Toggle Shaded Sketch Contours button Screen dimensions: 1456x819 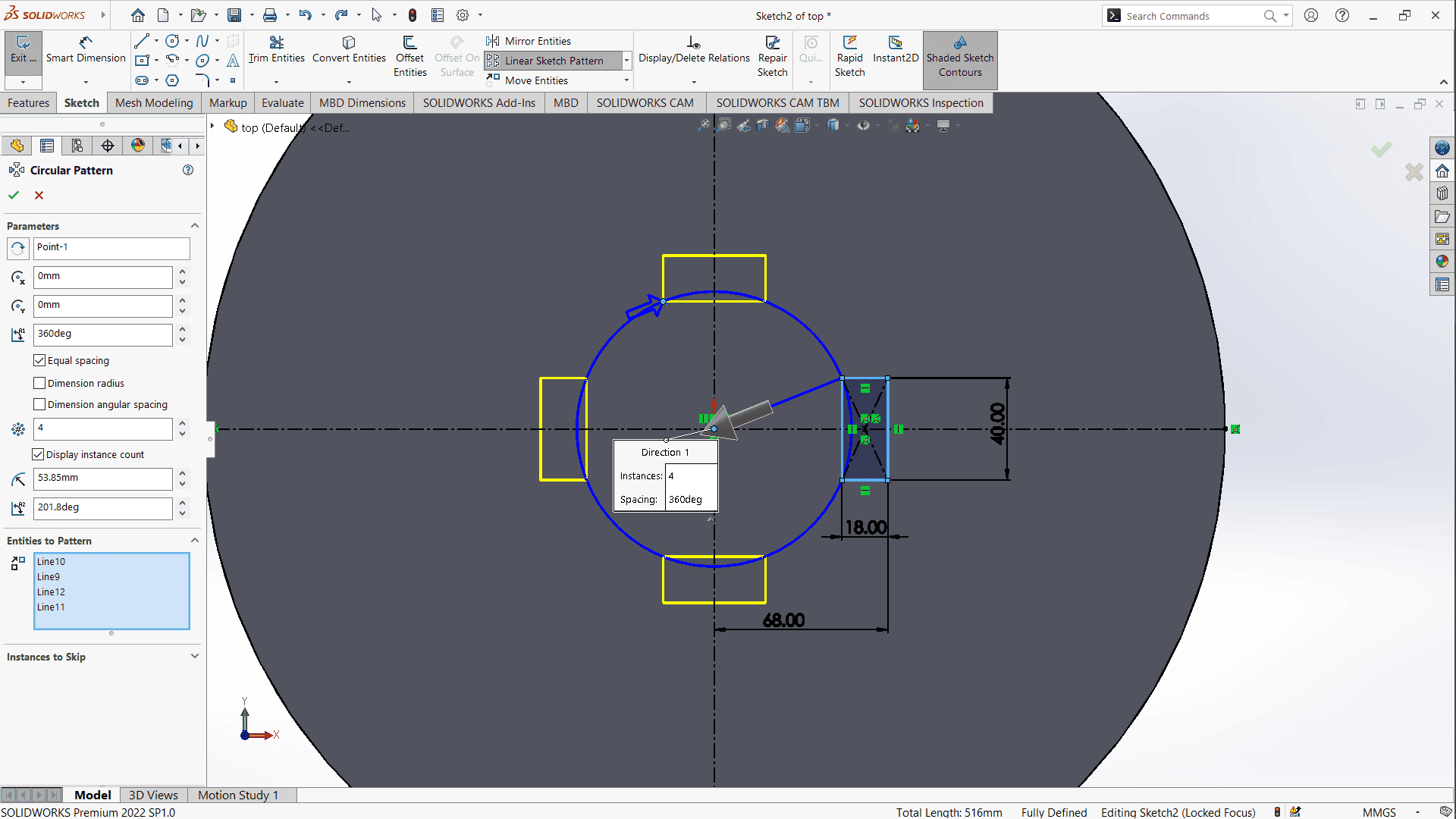(x=960, y=59)
